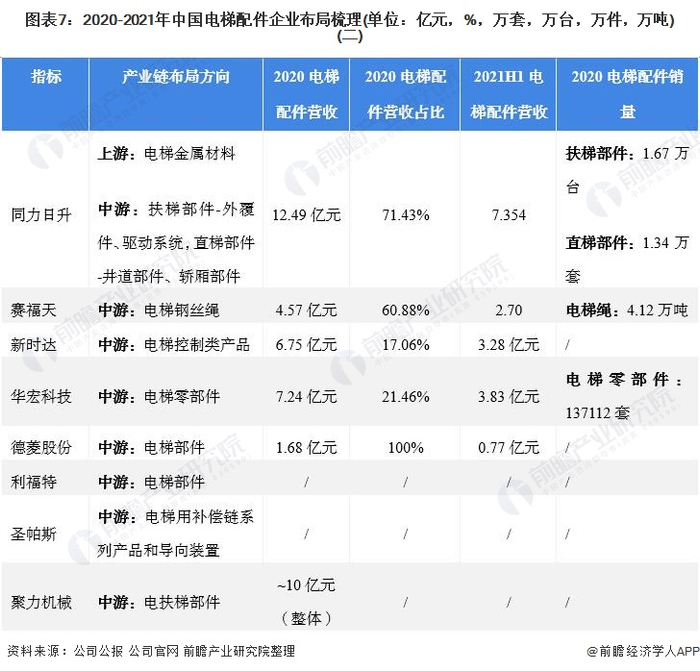Image resolution: width=700 pixels, height=671 pixels.
Task: Click the 7.354 value cell
Action: (508, 215)
